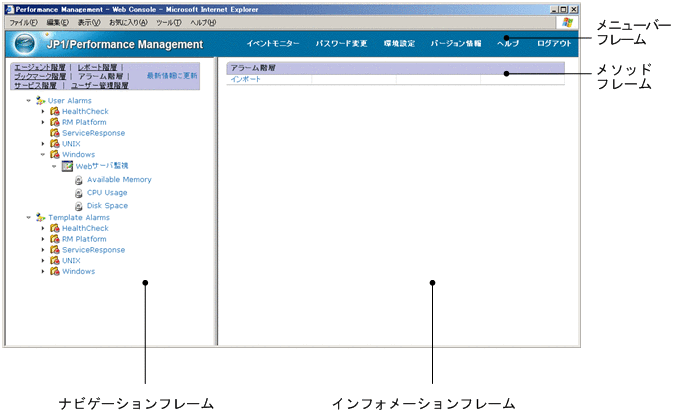673x416 pixels.
Task: Open 環境設定 in the blue menu bar
Action: pyautogui.click(x=399, y=43)
